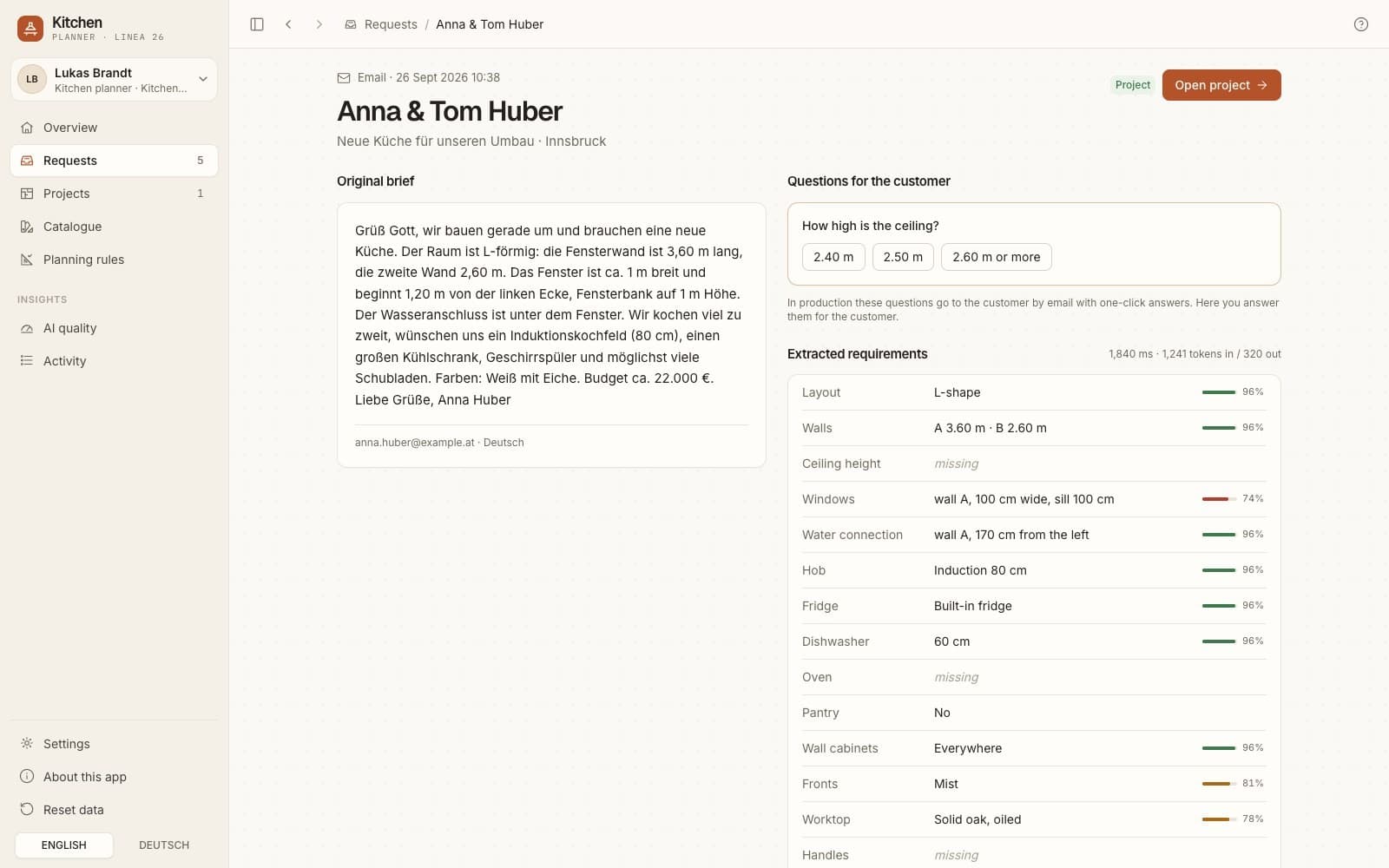The height and width of the screenshot is (868, 1389).
Task: Go back using the left chevron
Action: 288,24
